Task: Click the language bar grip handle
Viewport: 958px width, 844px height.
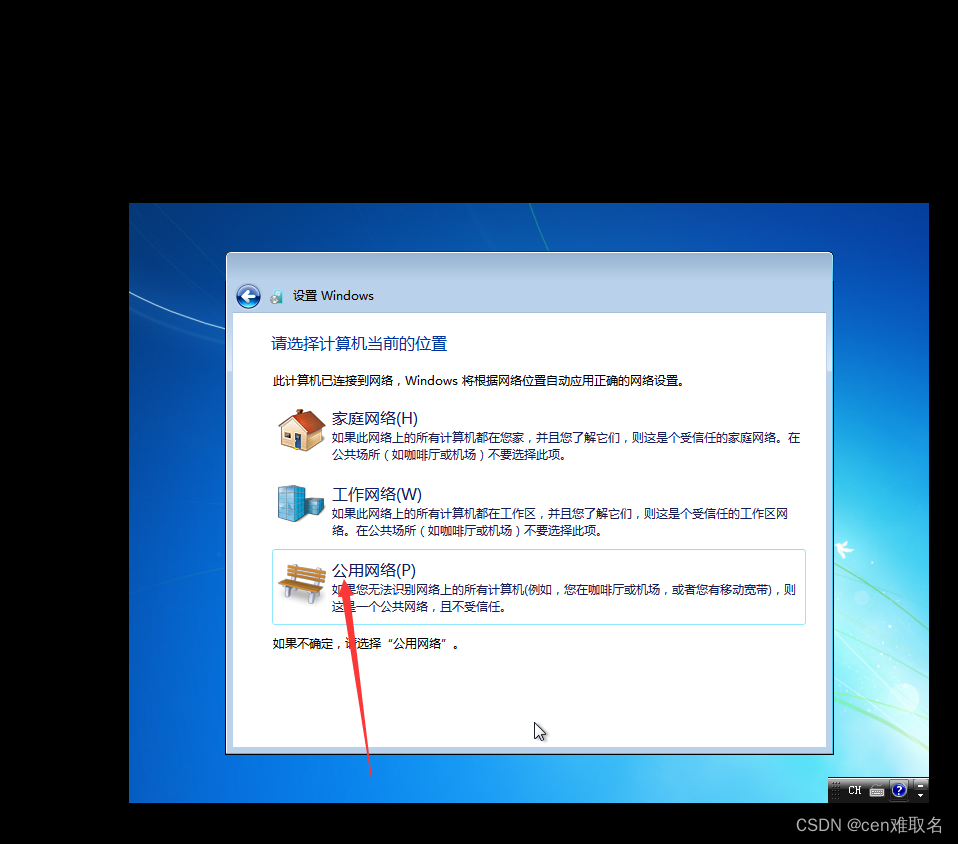Action: pos(835,790)
